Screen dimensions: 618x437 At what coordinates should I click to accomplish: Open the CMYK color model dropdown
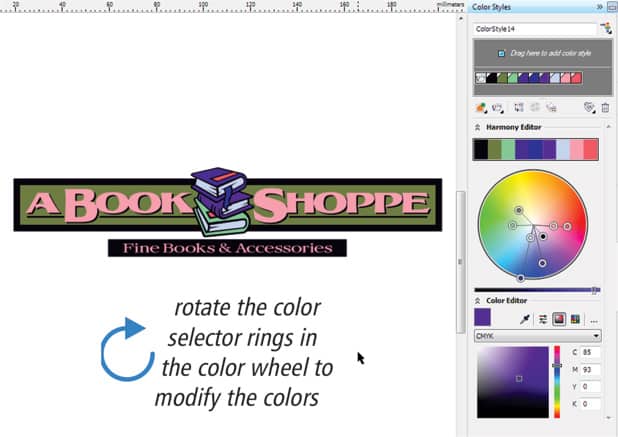[x=537, y=337]
